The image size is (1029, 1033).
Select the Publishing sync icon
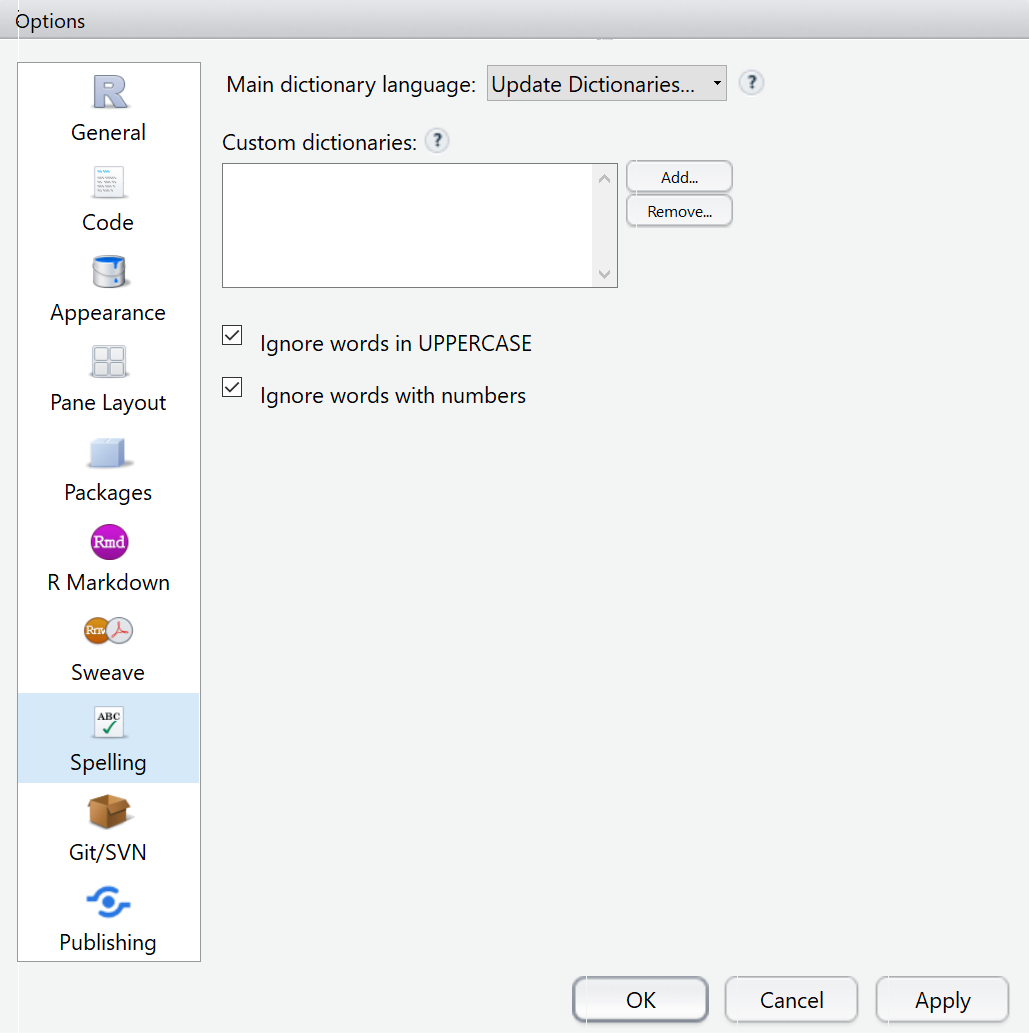109,902
